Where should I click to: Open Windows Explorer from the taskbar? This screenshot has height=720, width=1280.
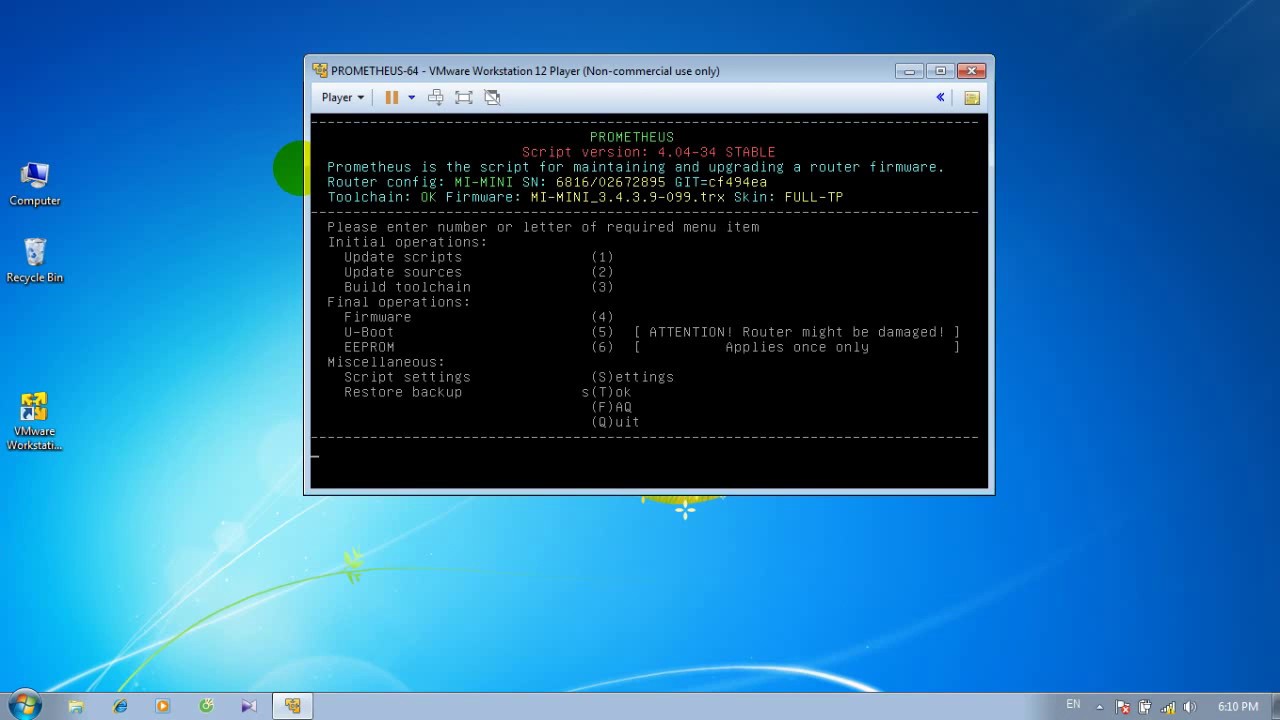76,706
